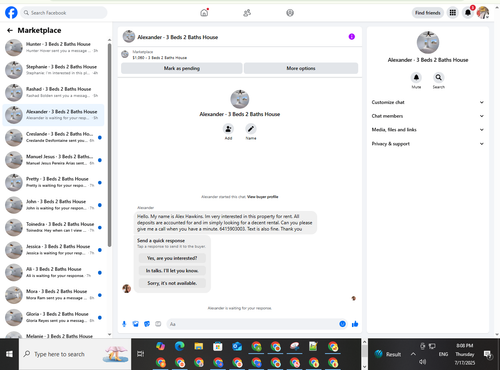This screenshot has width=500, height=370.
Task: Open the Marketplace listing thumbnail header
Action: tap(125, 54)
